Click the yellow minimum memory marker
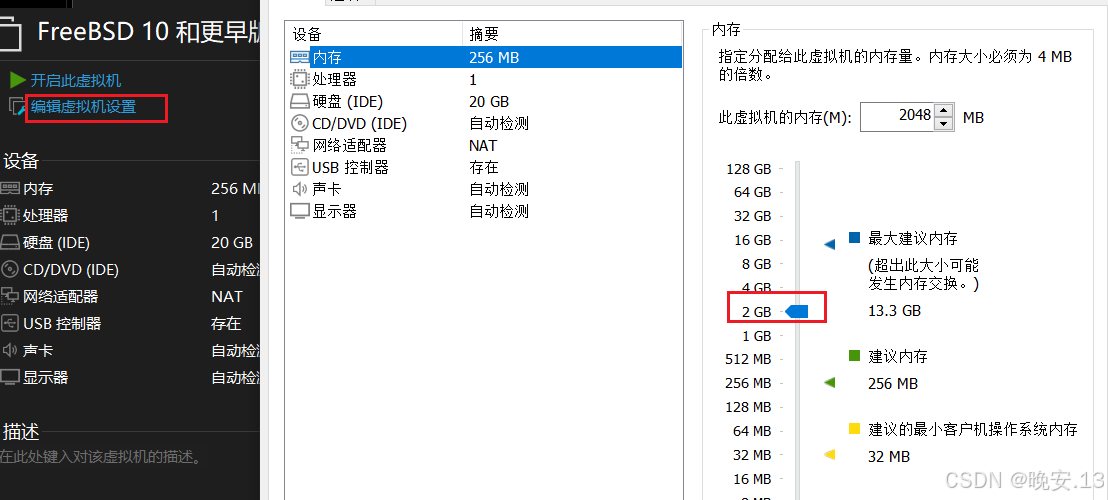Screen dimensions: 1108x500 (x=830, y=455)
